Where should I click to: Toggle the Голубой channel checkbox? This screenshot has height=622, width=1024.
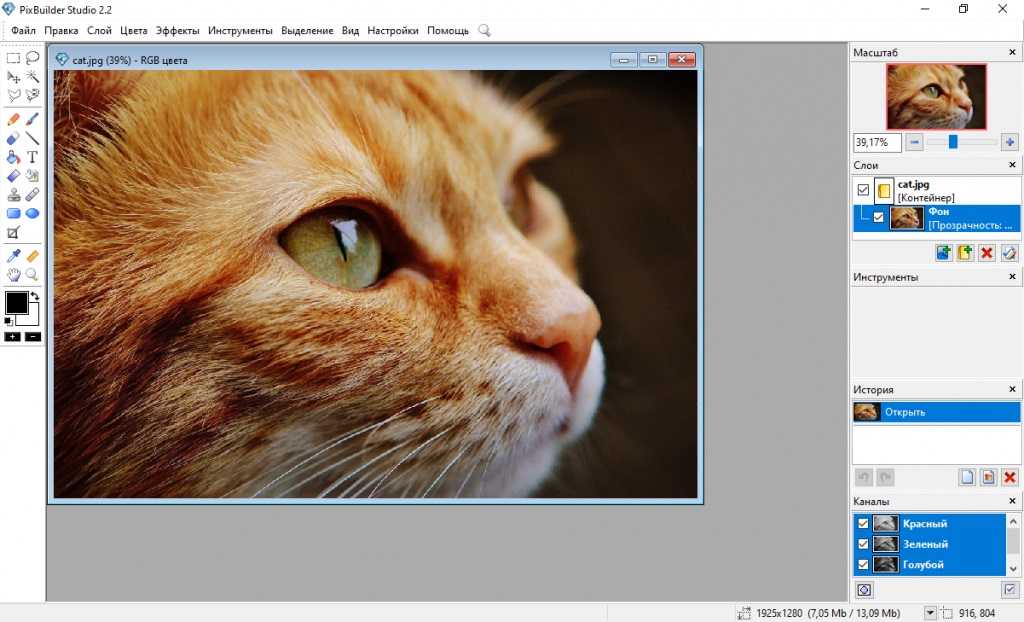click(x=863, y=565)
